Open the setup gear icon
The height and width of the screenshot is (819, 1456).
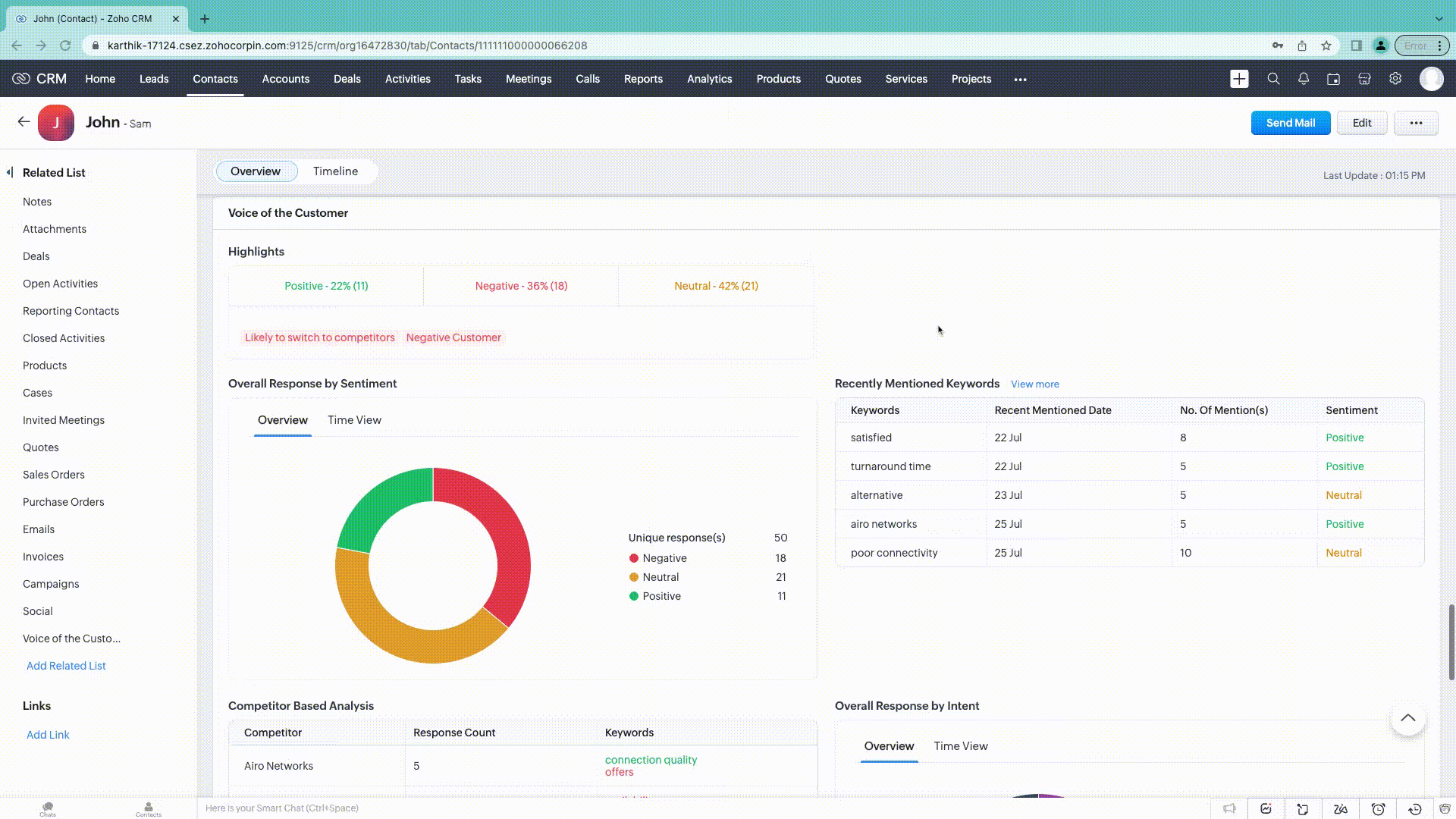[x=1395, y=79]
